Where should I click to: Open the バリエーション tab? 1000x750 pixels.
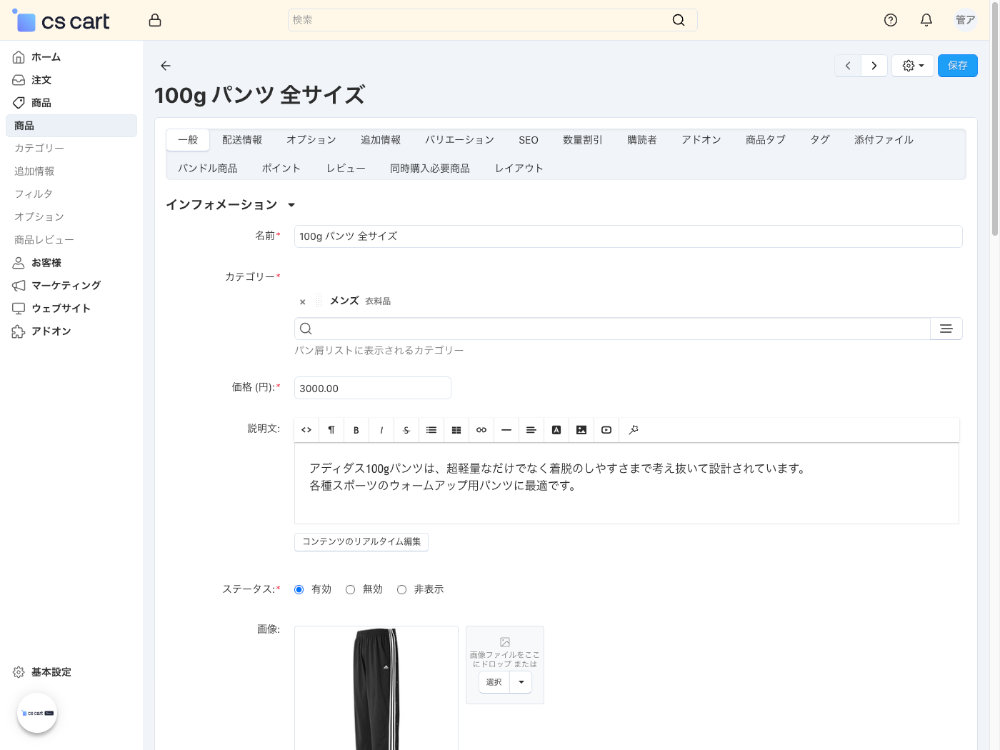[459, 139]
